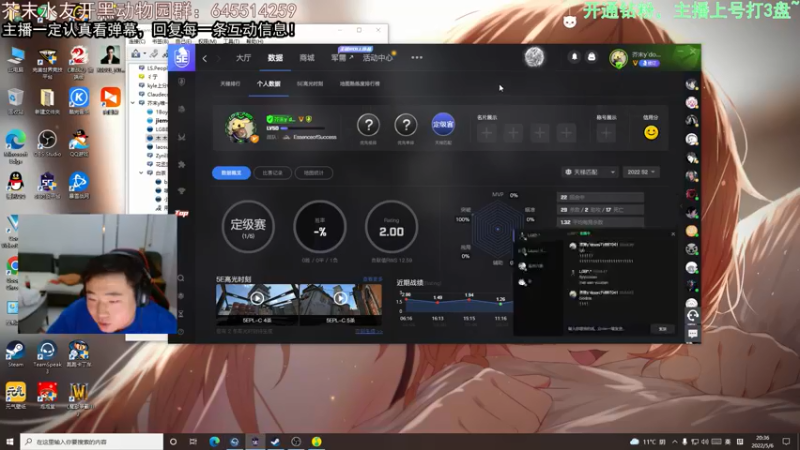This screenshot has width=800, height=450.
Task: Collapse the expanded channel below Claudec in TeamSpeak
Action: point(133,103)
